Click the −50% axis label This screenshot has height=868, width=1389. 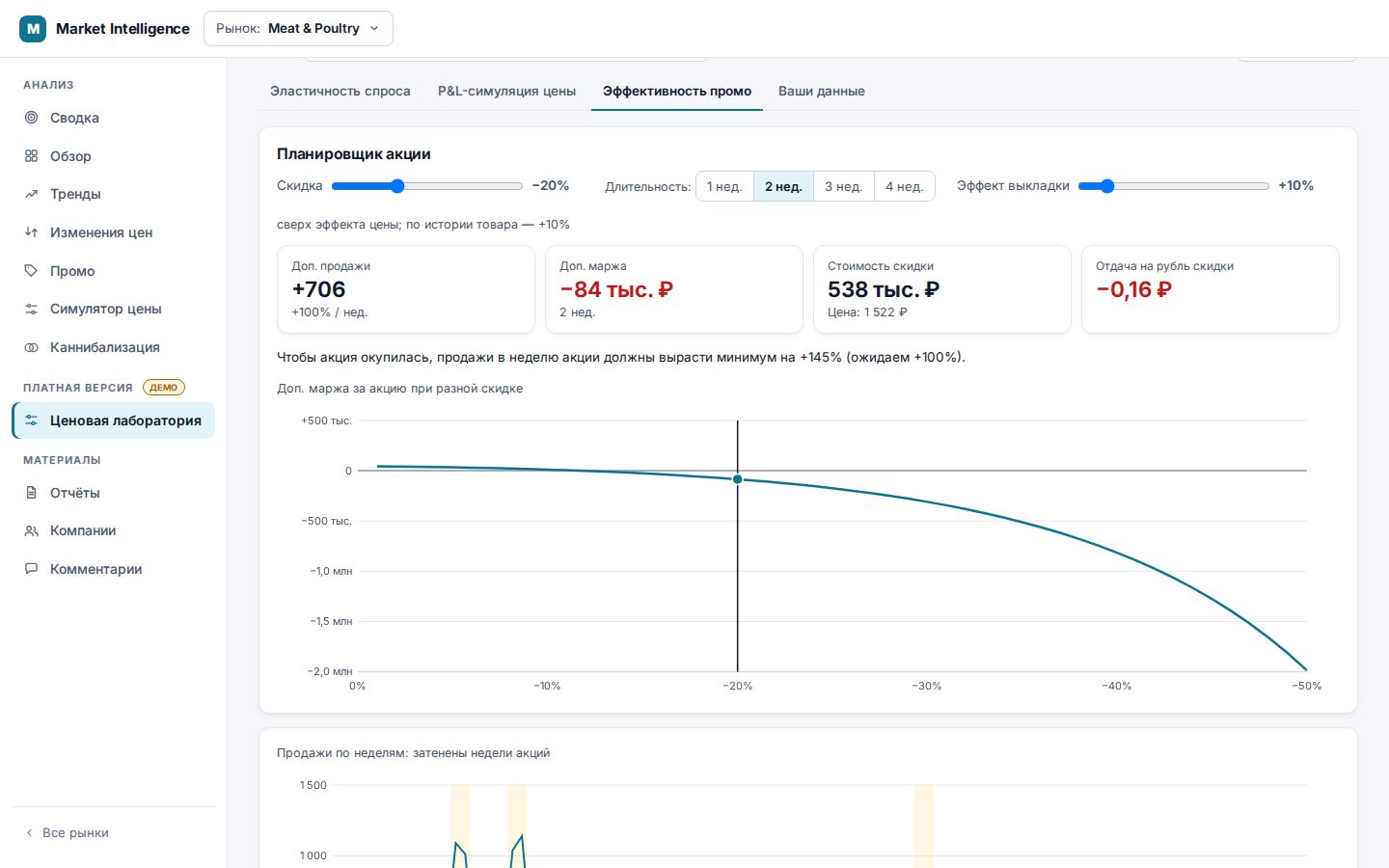click(x=1307, y=686)
